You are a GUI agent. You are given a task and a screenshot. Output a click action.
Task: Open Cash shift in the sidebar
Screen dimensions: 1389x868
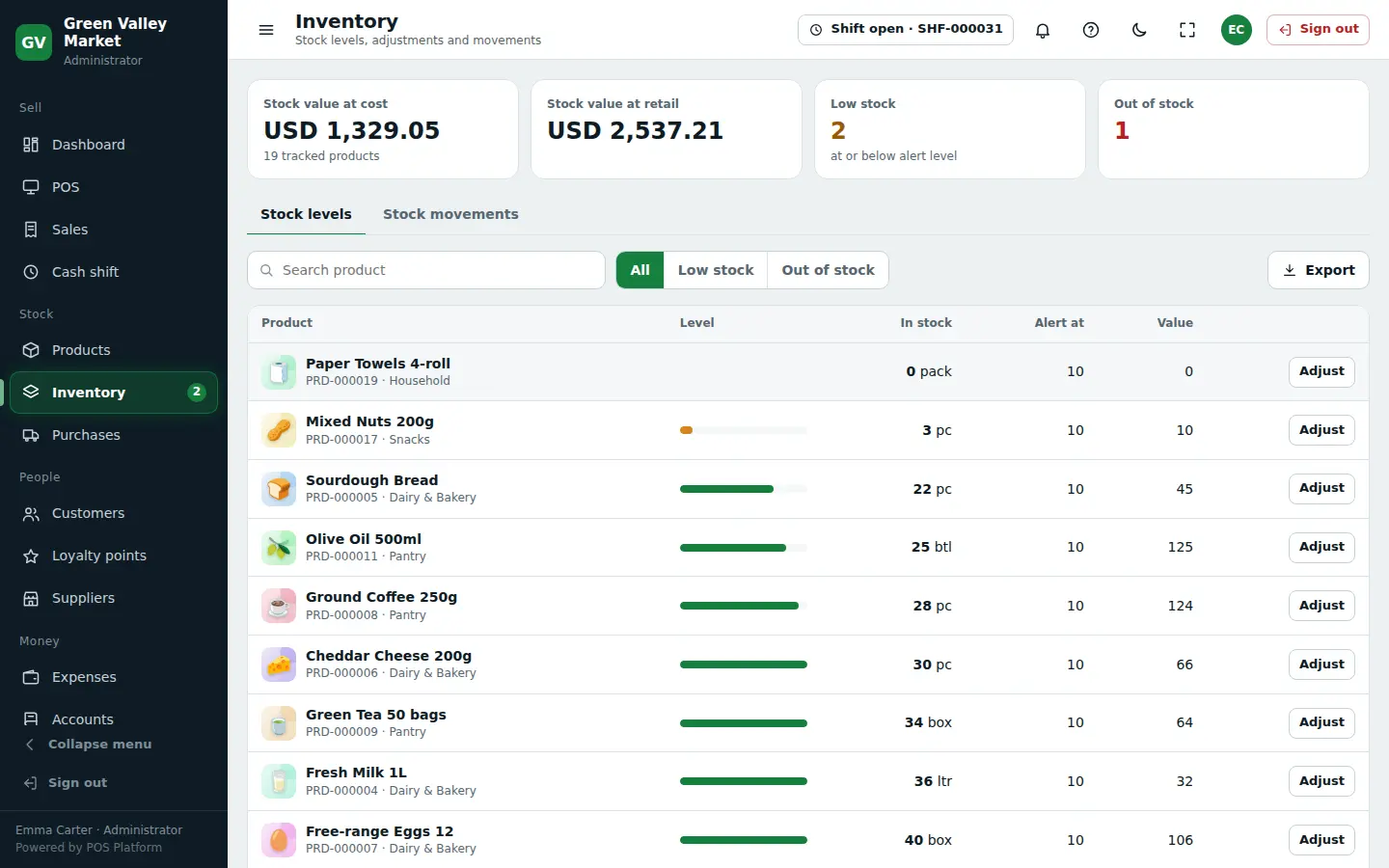point(114,272)
